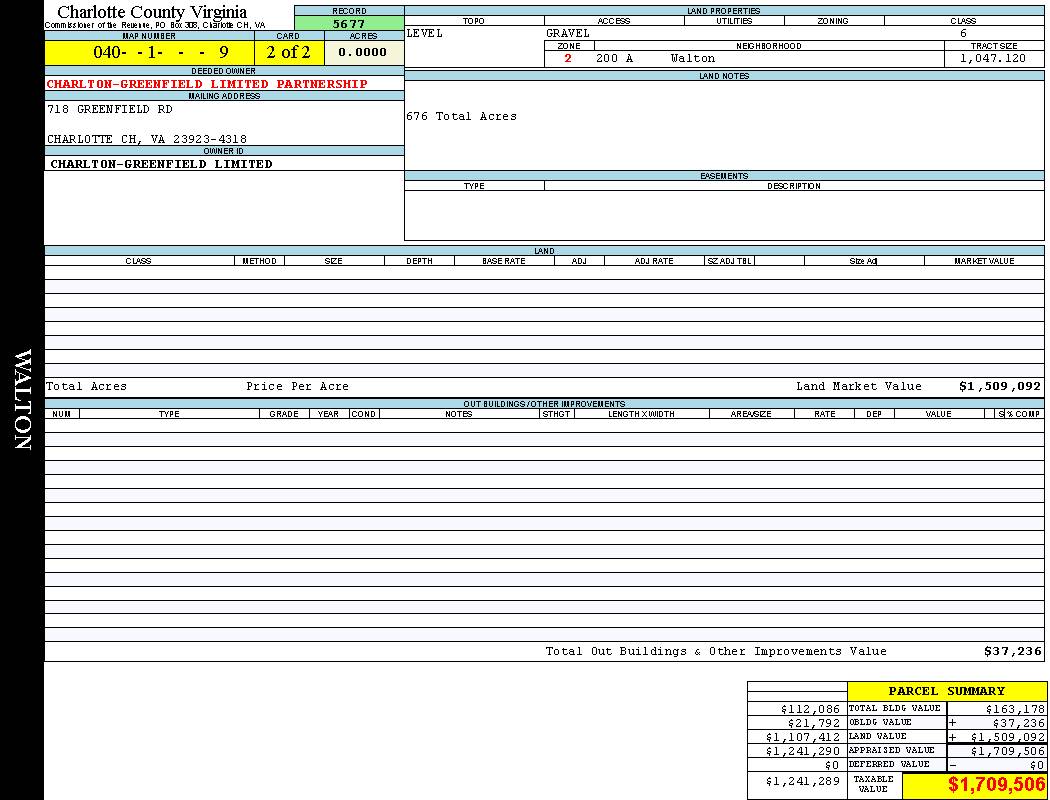Click the Total Out Buildings improvements value

[x=1013, y=651]
